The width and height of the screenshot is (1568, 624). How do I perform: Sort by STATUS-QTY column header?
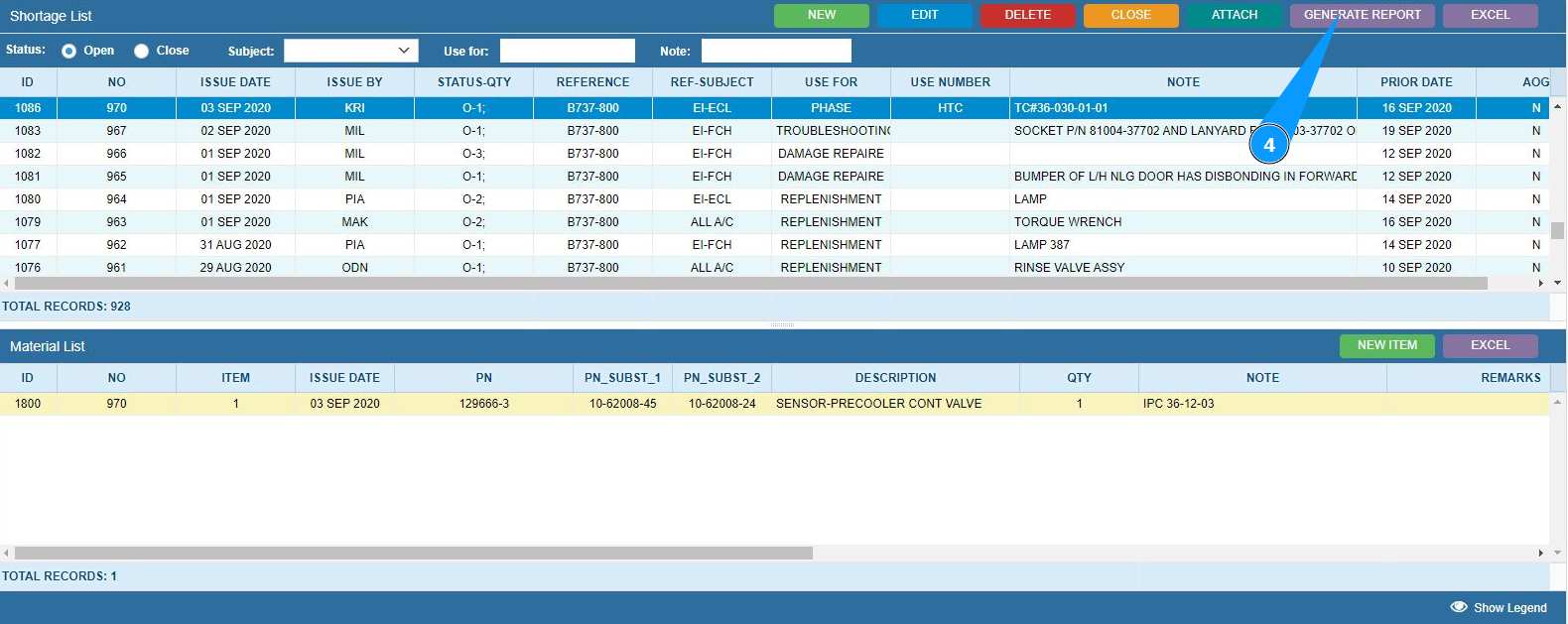pyautogui.click(x=474, y=82)
